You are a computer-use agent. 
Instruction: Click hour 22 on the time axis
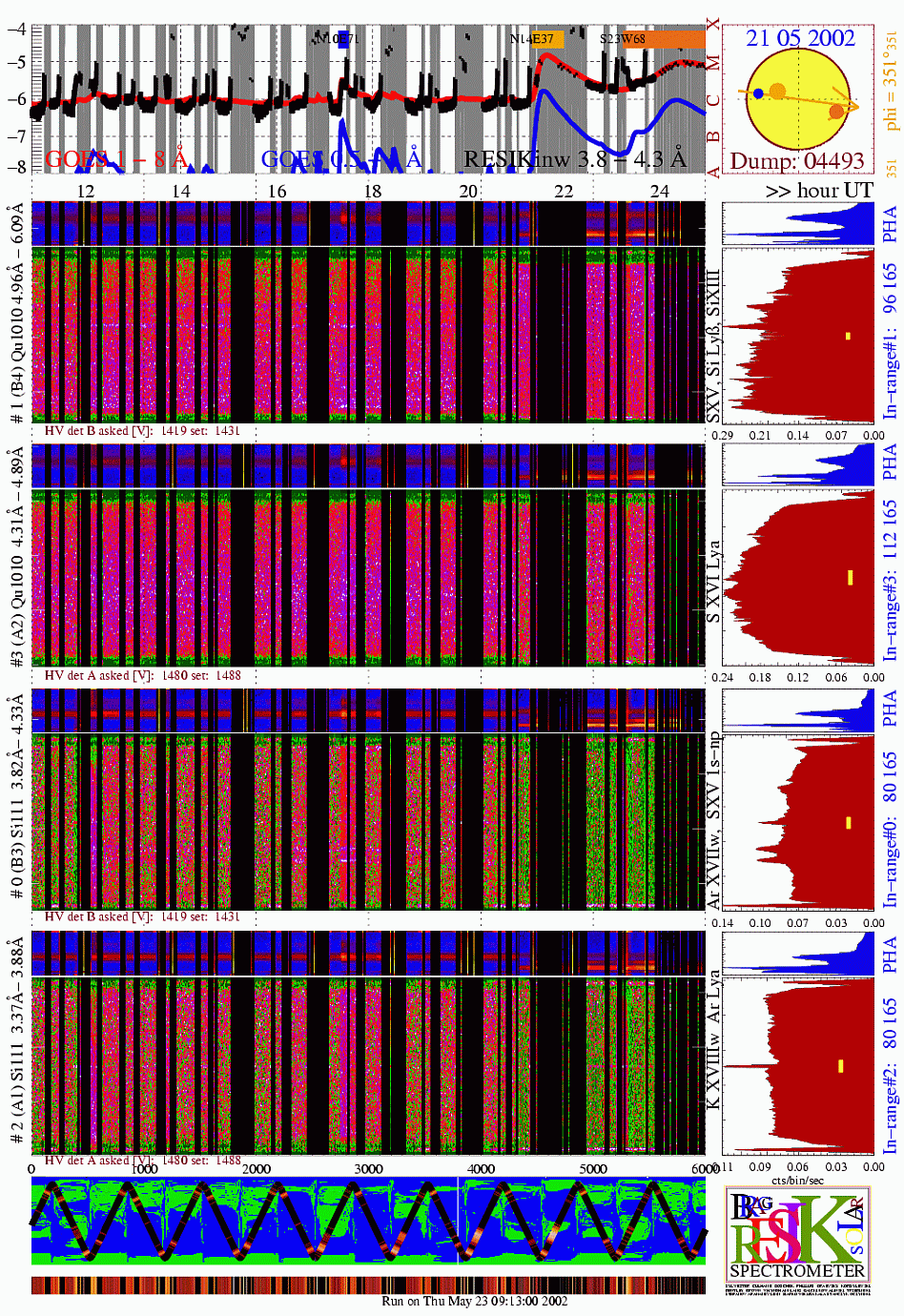(x=564, y=191)
